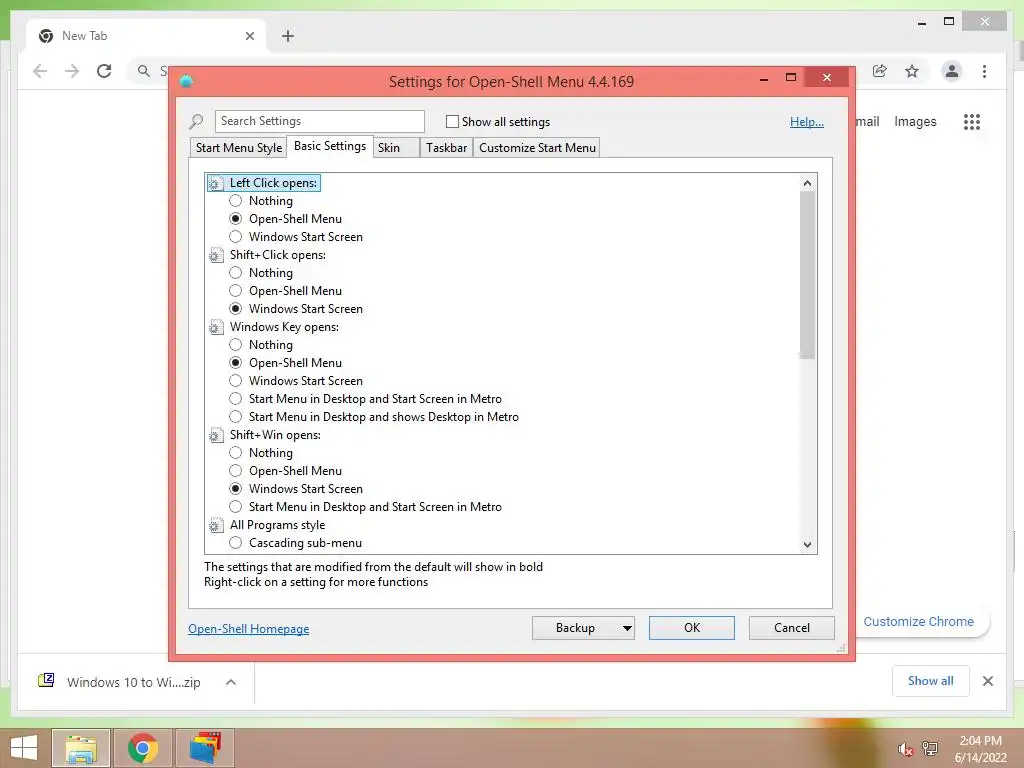The image size is (1024, 768).
Task: Reload the page in Chrome
Action: click(x=104, y=71)
